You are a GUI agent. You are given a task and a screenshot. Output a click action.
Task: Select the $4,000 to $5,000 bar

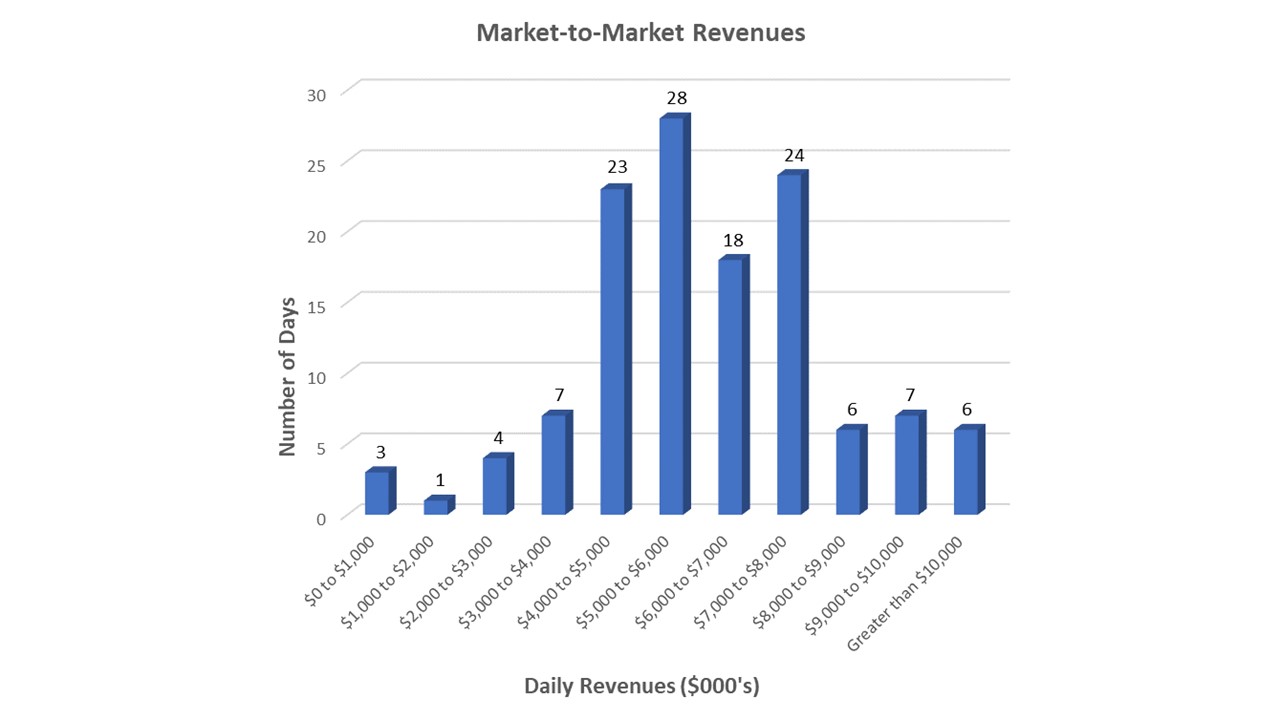point(612,351)
